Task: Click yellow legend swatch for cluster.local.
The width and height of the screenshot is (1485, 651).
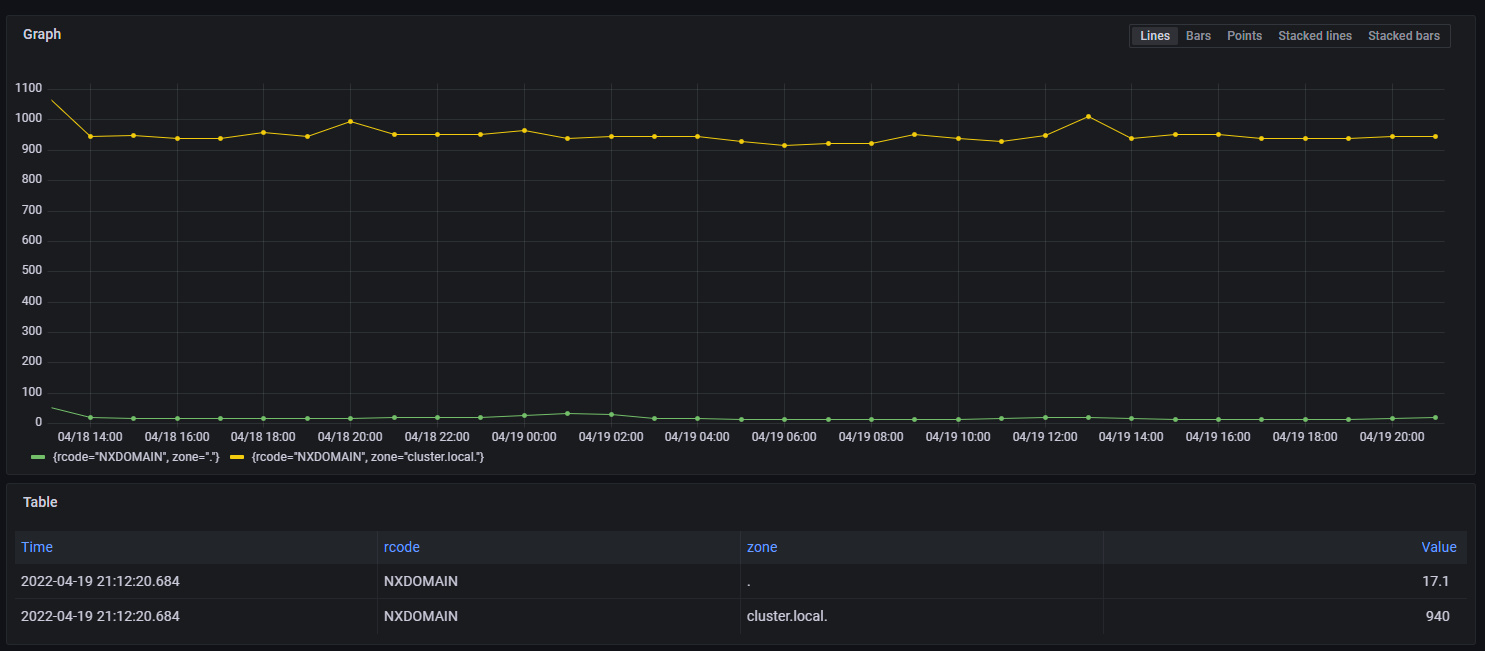Action: click(x=237, y=457)
